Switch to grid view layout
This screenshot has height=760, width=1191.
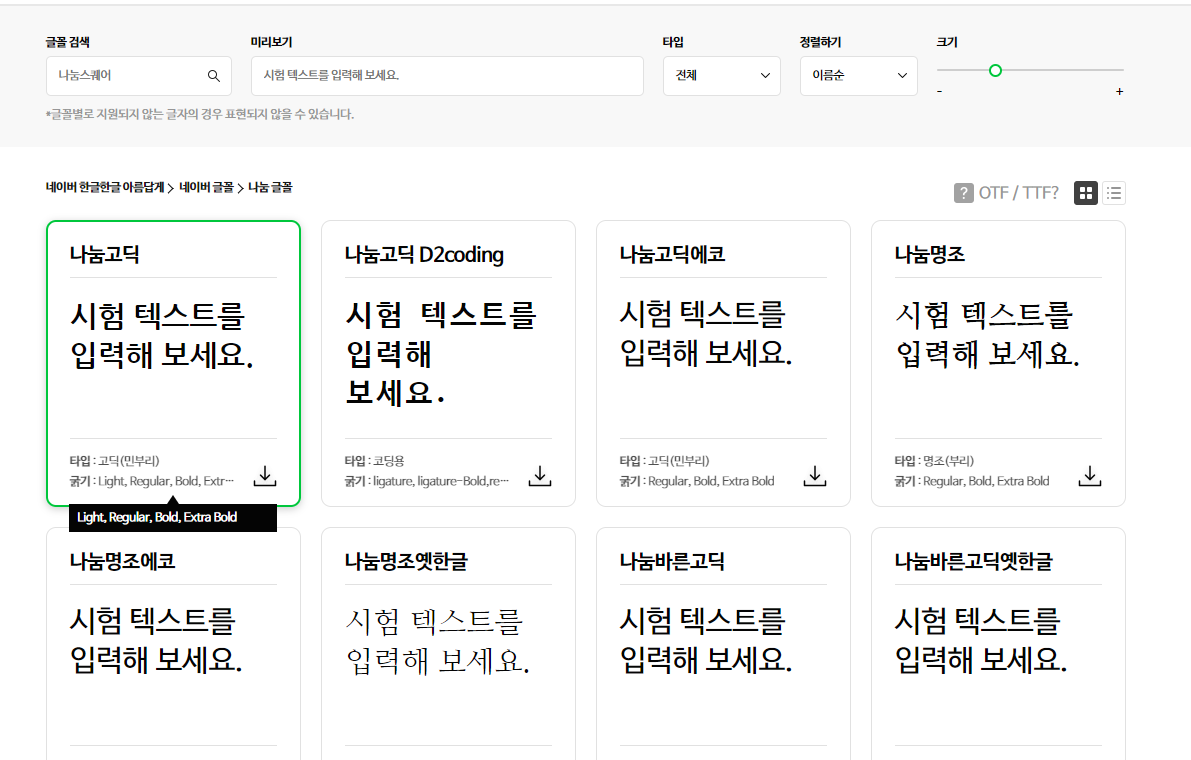coord(1085,192)
